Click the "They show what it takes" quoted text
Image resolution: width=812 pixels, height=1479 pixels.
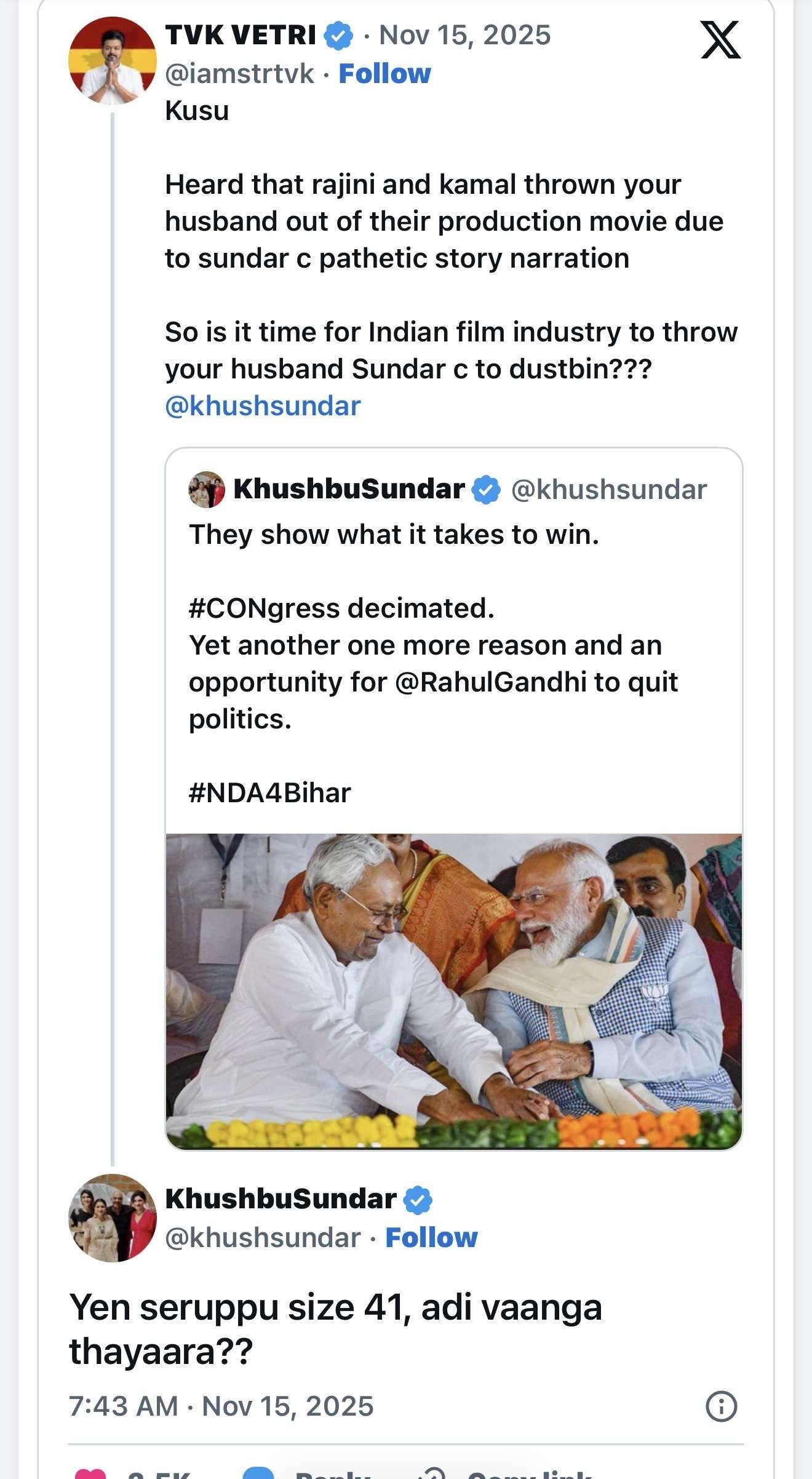pos(394,535)
